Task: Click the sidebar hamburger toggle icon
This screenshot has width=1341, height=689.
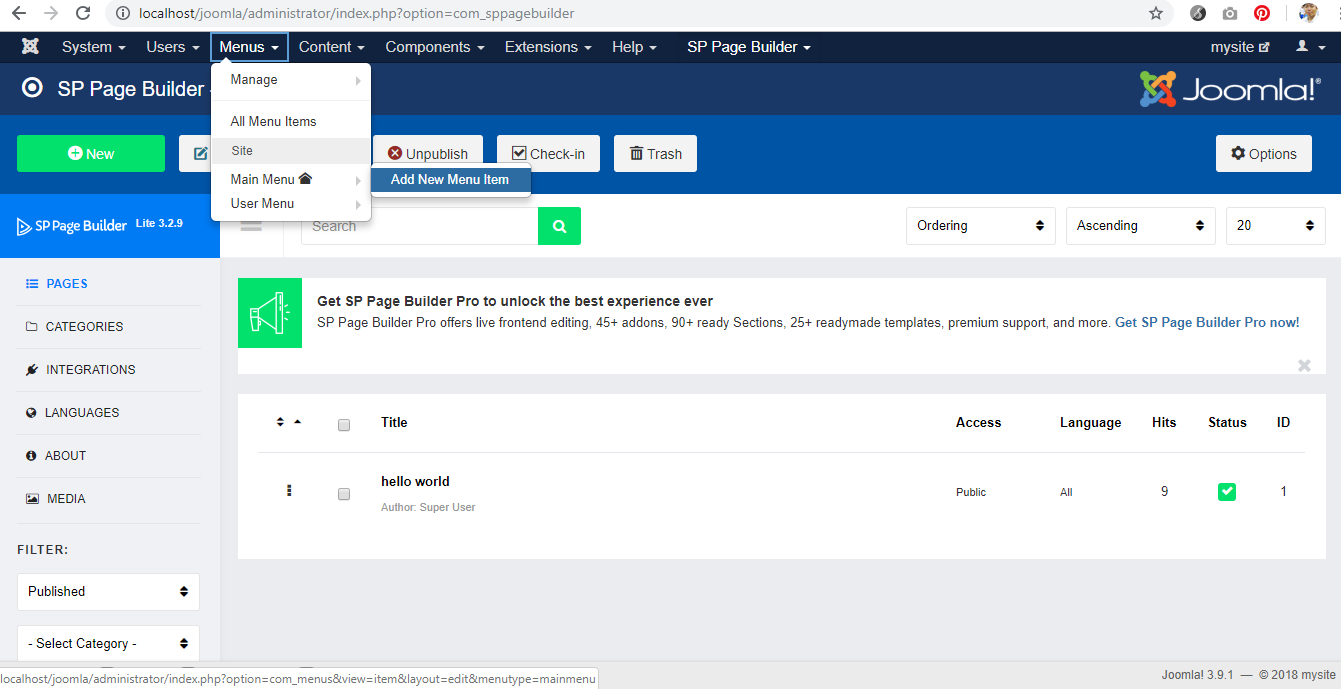Action: coord(251,226)
